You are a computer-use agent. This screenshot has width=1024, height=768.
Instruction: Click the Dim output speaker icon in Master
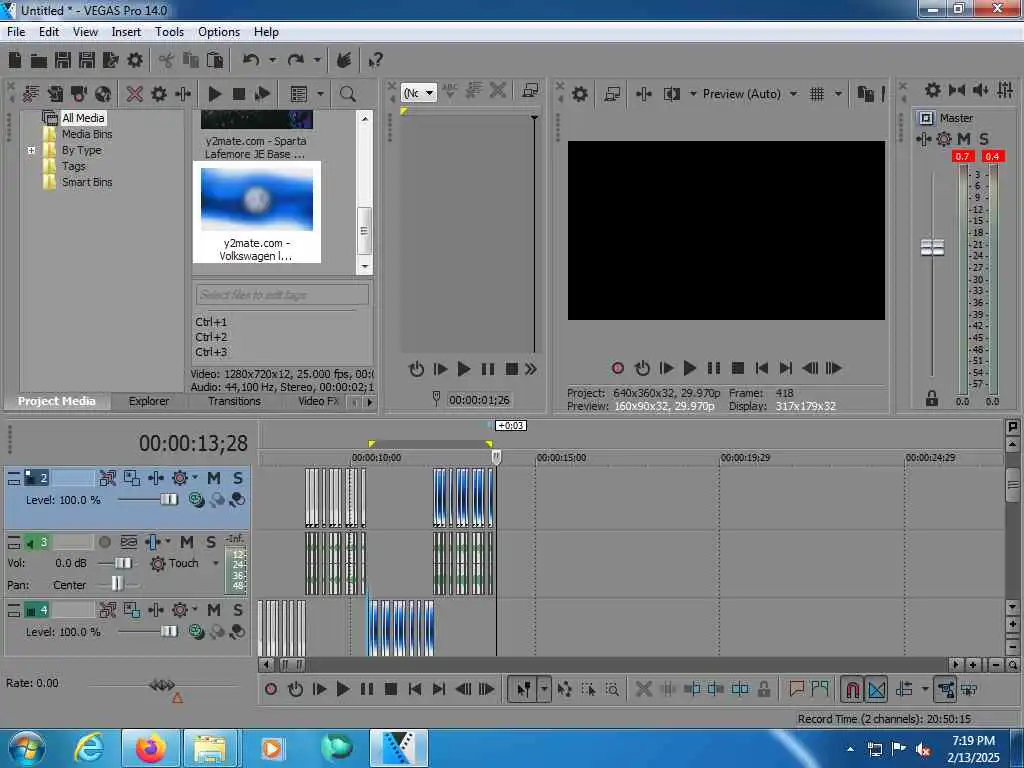pos(981,89)
